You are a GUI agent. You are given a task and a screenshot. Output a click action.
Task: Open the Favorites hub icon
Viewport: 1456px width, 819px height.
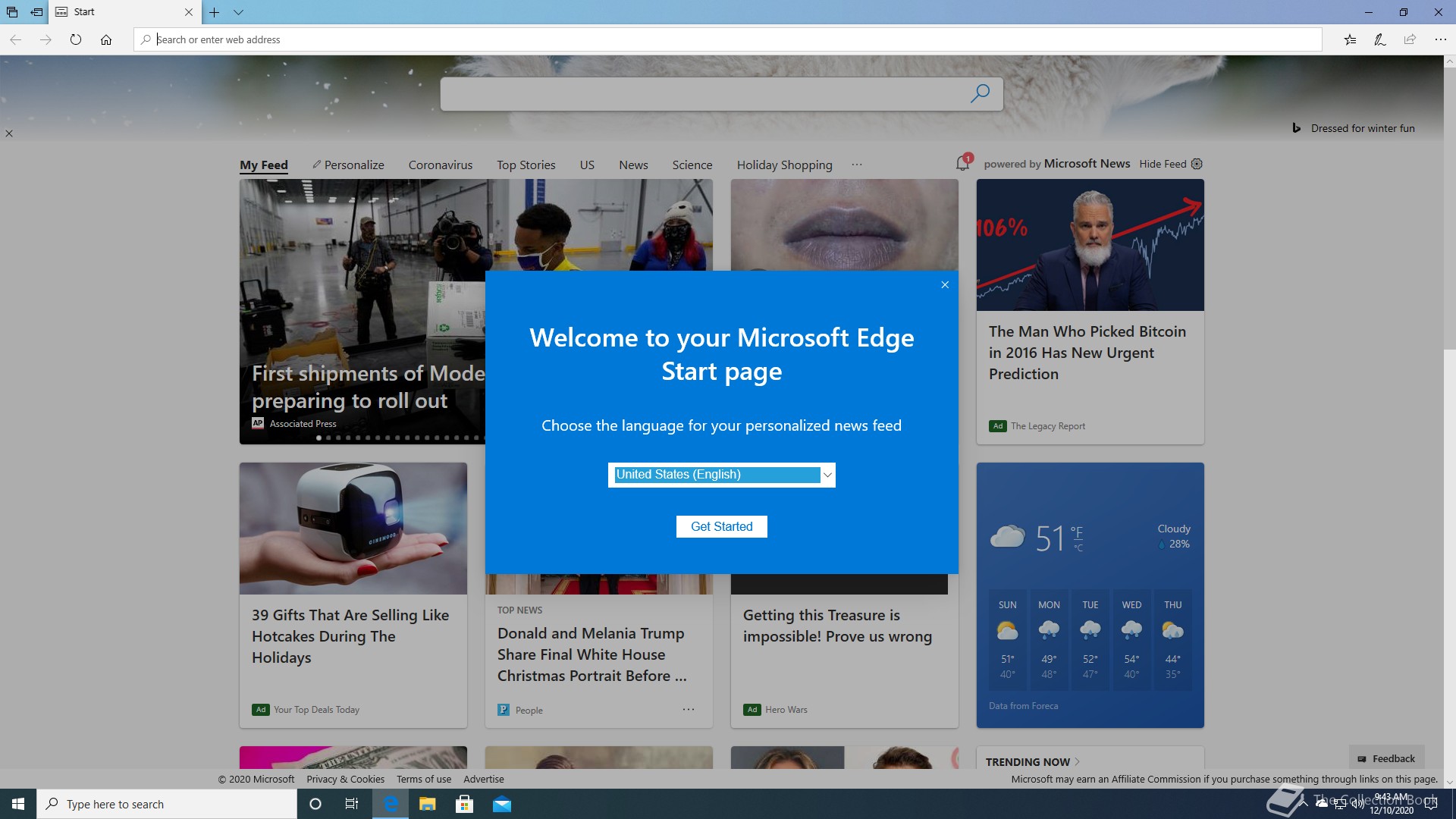pyautogui.click(x=1350, y=39)
